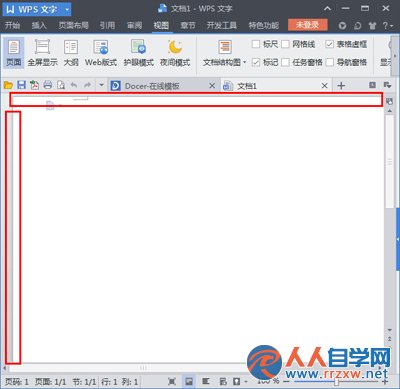Click the full-screen icon in status bar
The height and width of the screenshot is (389, 400).
[x=171, y=381]
